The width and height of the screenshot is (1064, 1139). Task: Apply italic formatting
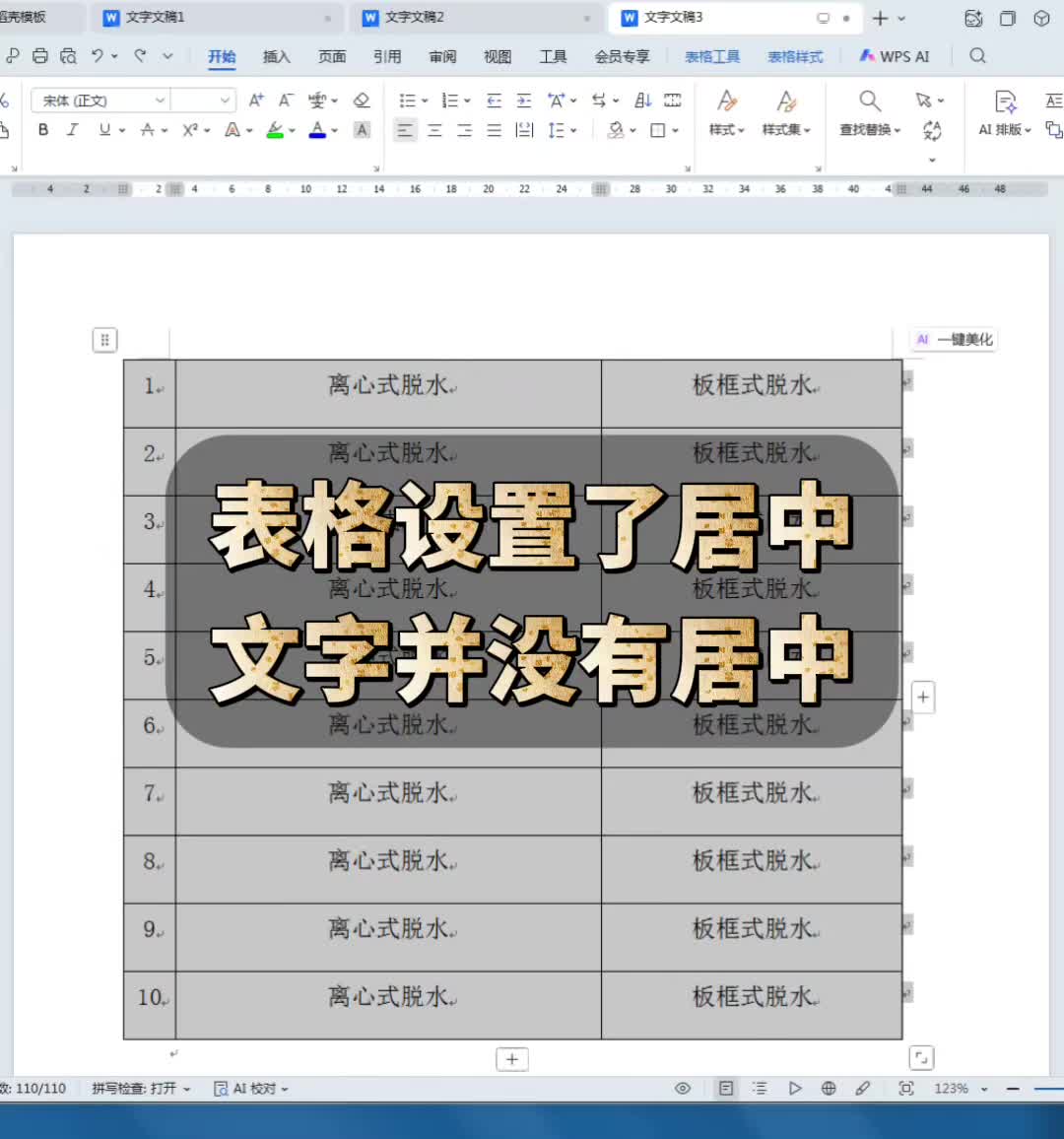72,129
